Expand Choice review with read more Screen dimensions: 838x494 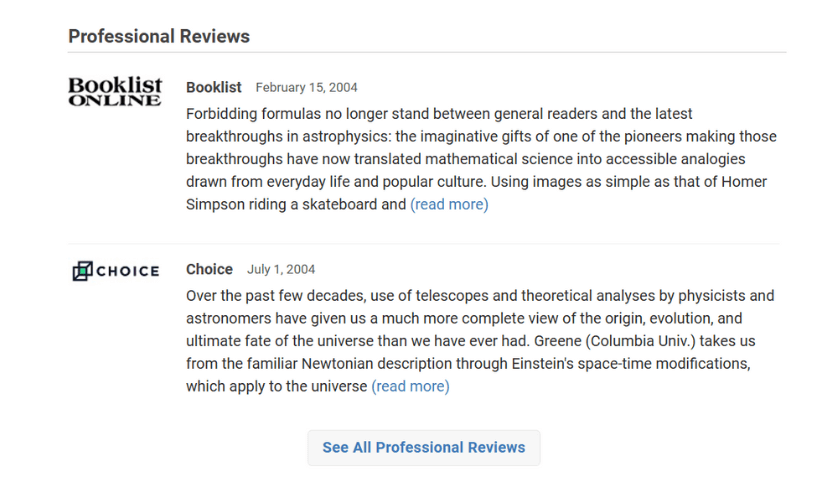click(410, 386)
